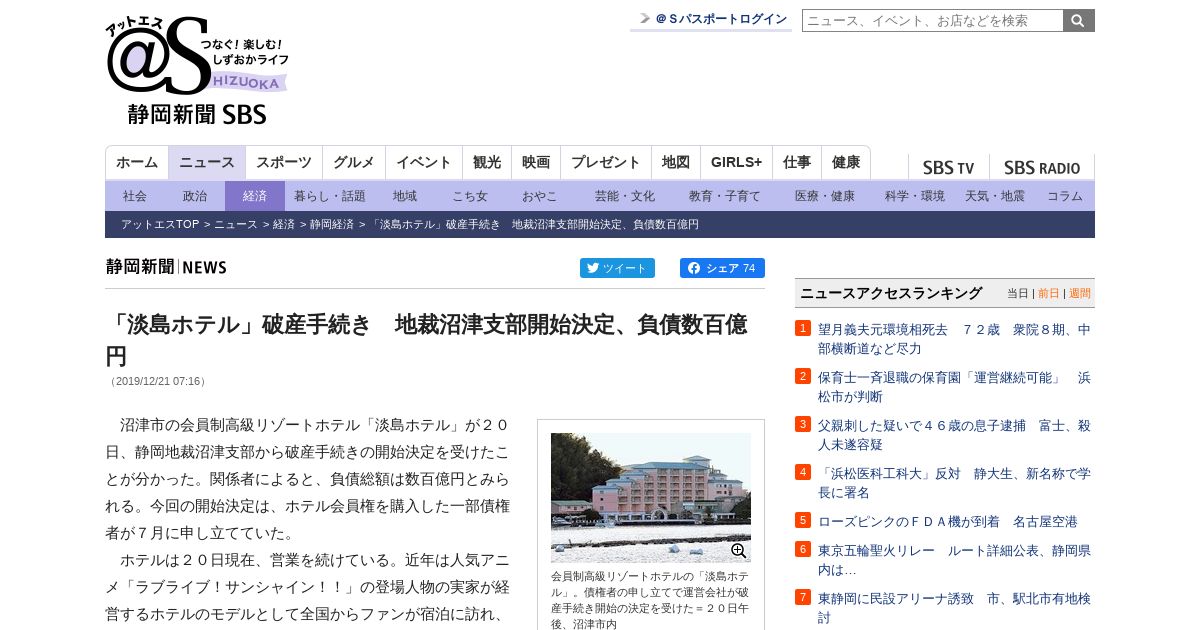Focus the news search input field
The width and height of the screenshot is (1200, 630).
coord(932,20)
